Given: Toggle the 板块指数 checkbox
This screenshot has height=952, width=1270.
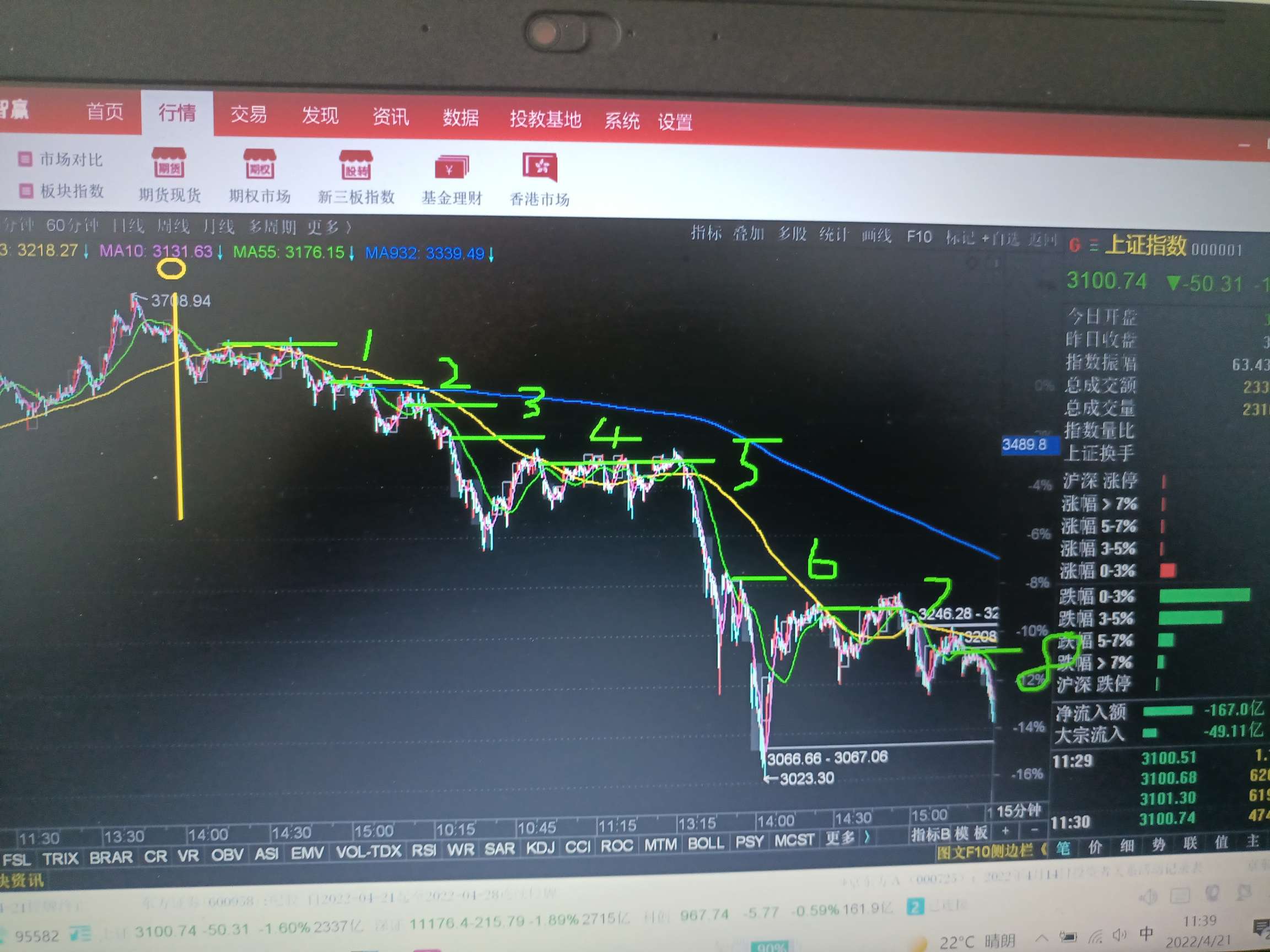Looking at the screenshot, I should tap(26, 190).
